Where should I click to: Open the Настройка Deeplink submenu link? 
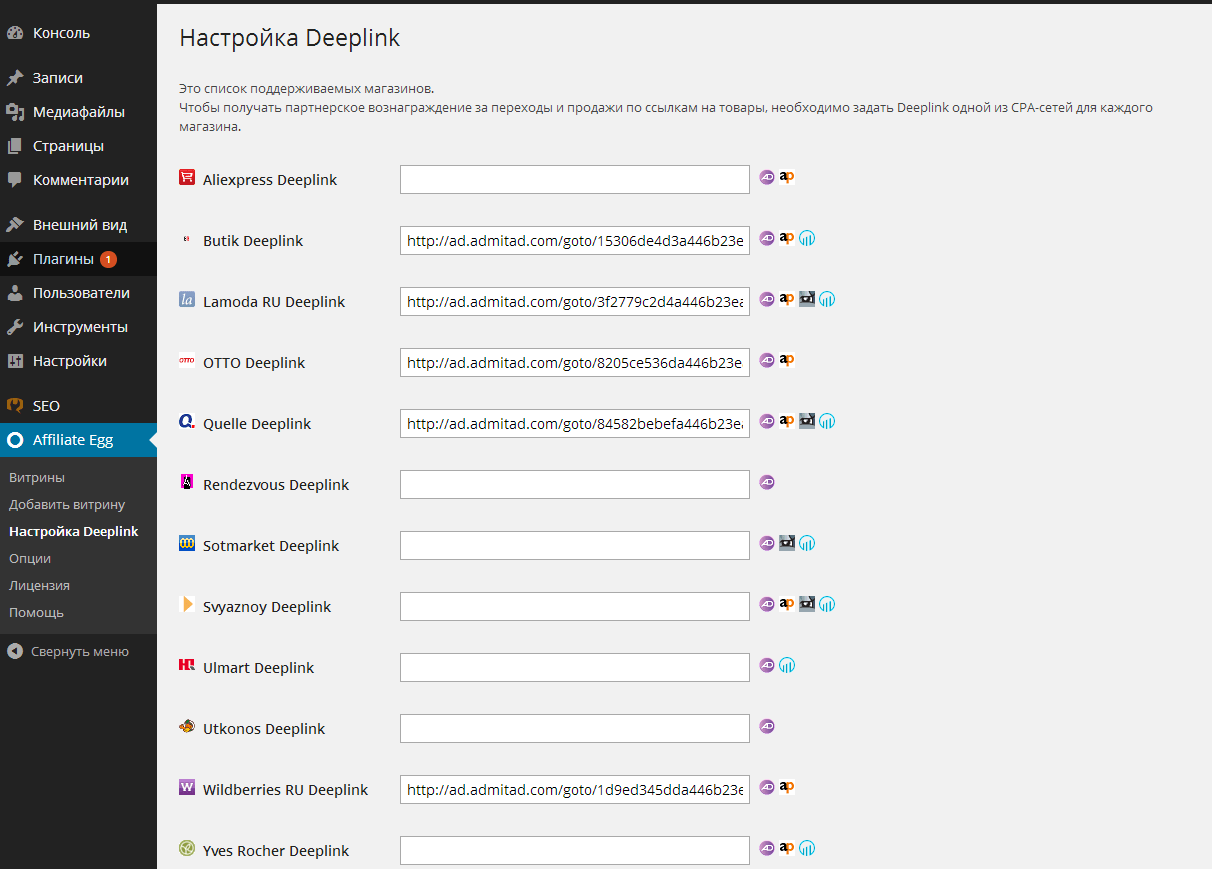(x=74, y=532)
